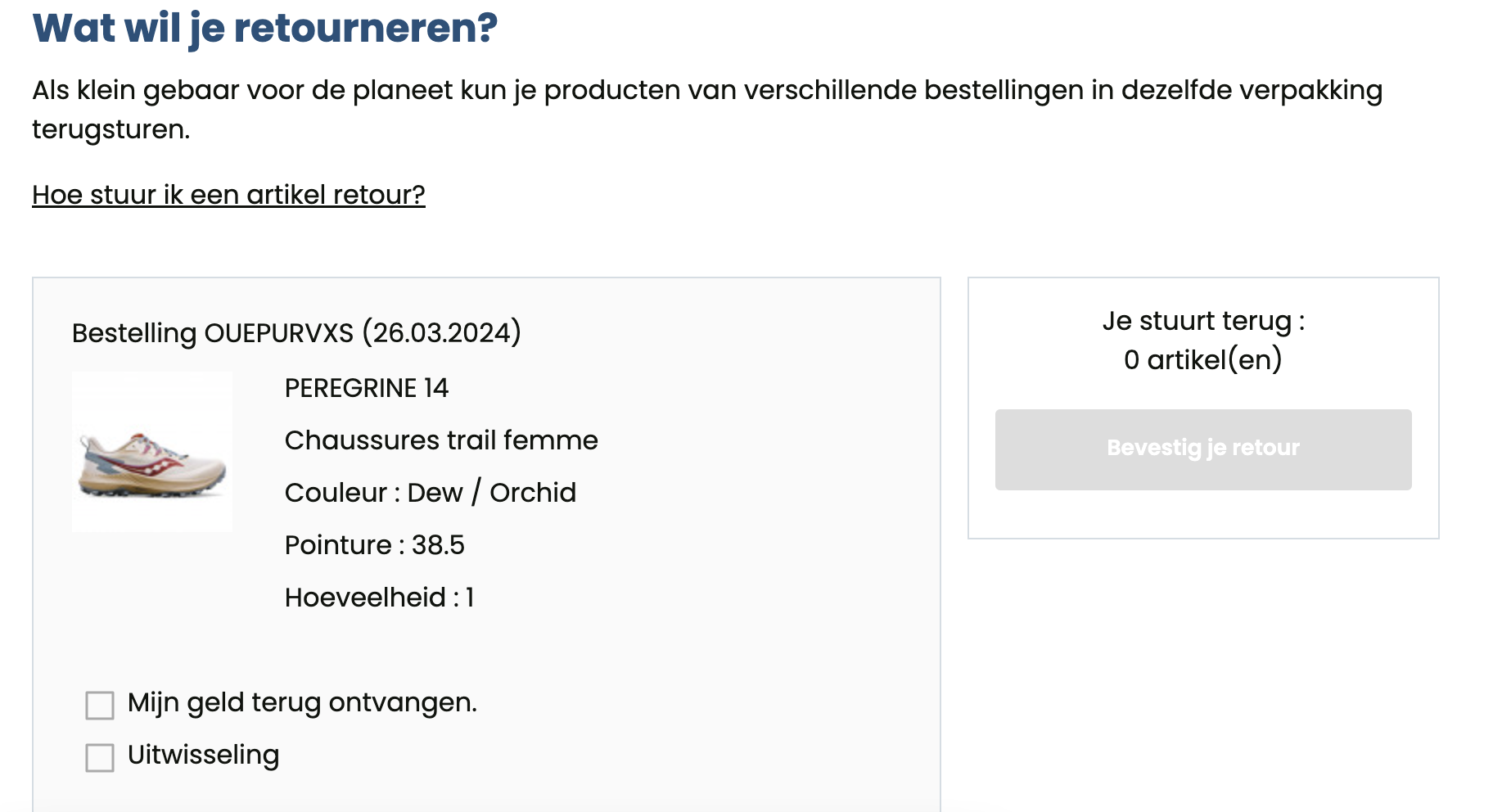The width and height of the screenshot is (1493, 812).
Task: Click the 'Bevestig je retour' button
Action: coord(1203,449)
